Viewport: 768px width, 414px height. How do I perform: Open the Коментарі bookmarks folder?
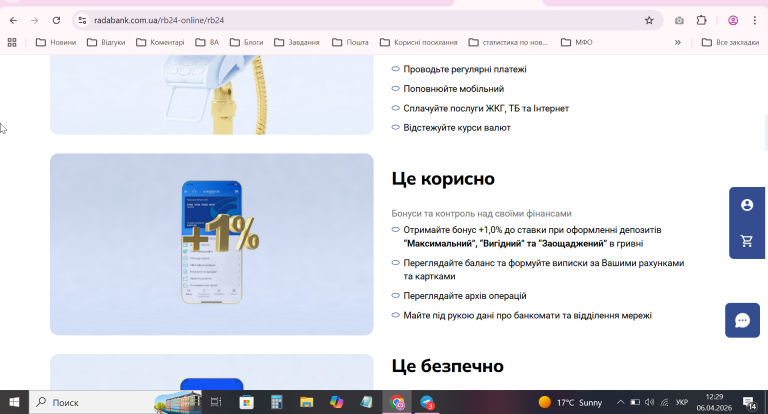[160, 43]
